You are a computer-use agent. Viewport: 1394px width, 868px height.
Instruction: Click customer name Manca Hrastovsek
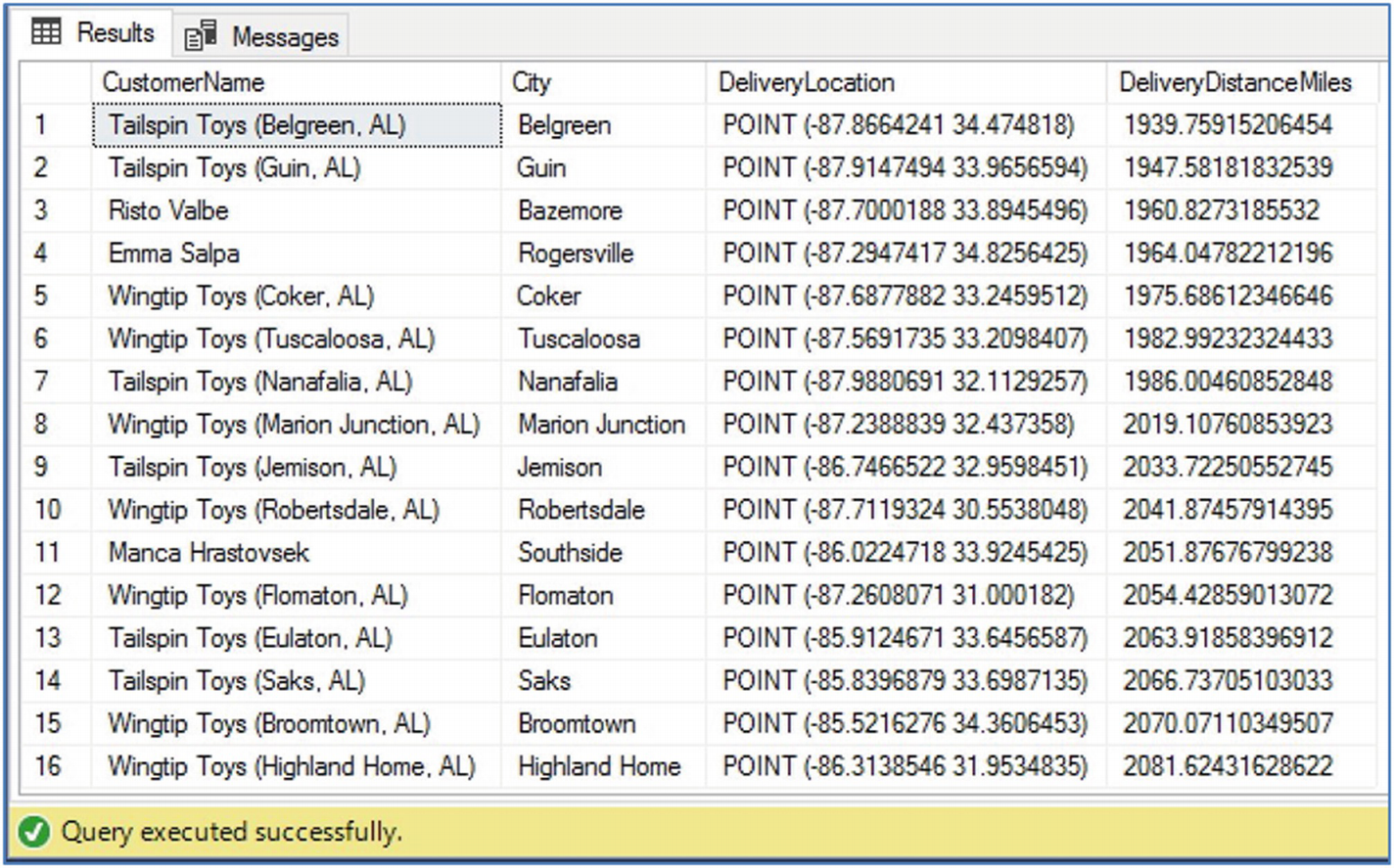[209, 553]
